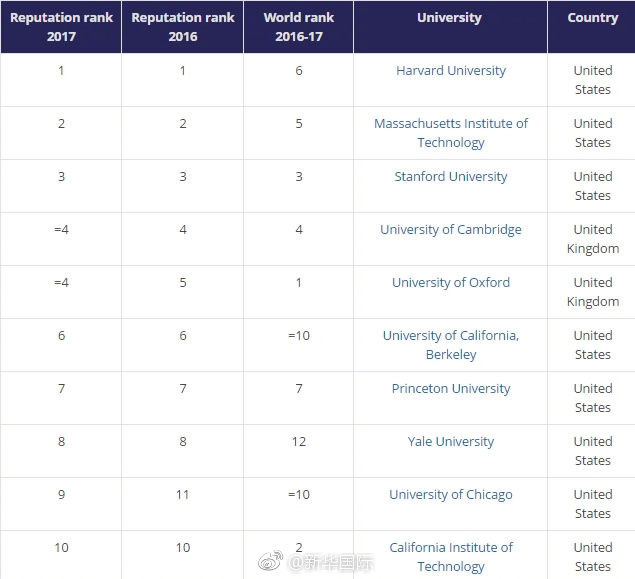The height and width of the screenshot is (579, 635).
Task: Open California Institute of Technology link
Action: click(x=451, y=557)
